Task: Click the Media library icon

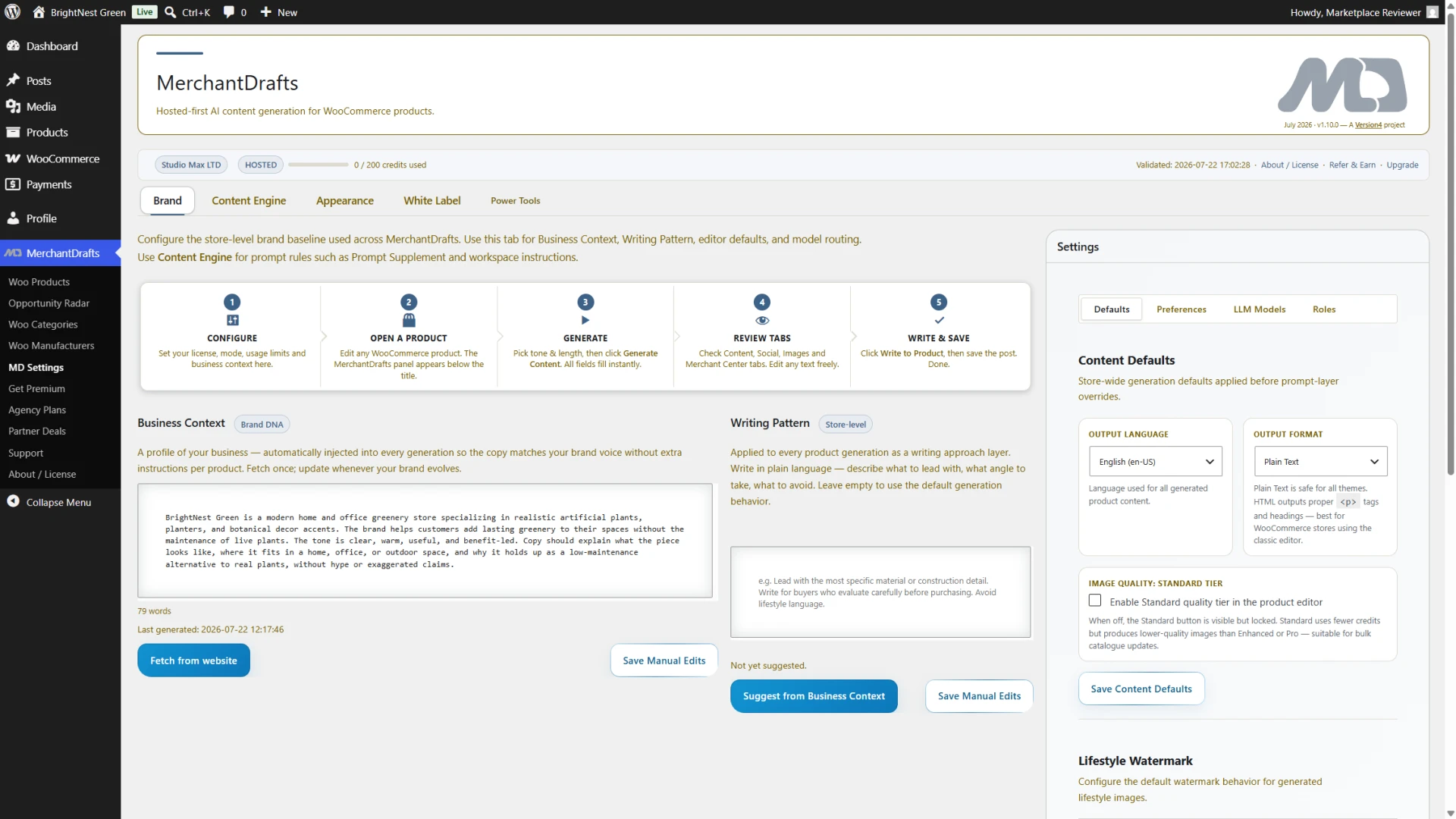Action: (13, 106)
